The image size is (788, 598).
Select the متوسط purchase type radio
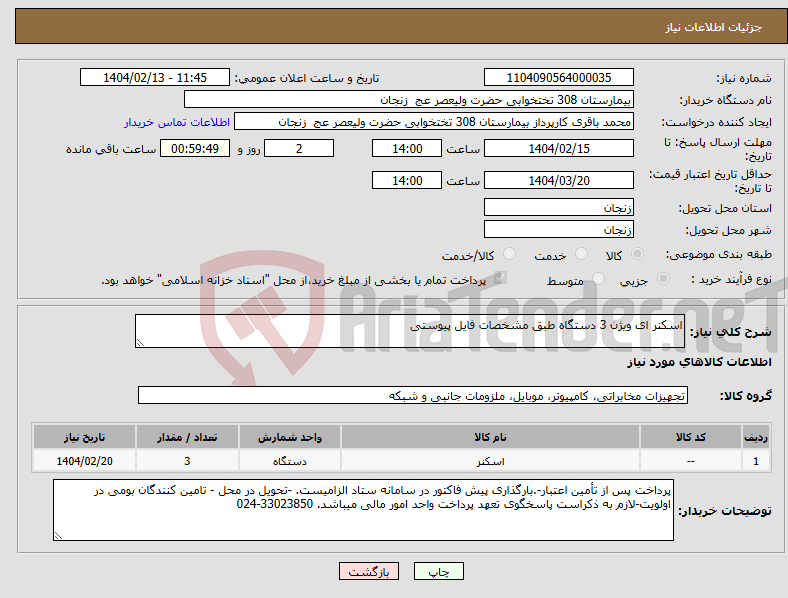point(599,278)
